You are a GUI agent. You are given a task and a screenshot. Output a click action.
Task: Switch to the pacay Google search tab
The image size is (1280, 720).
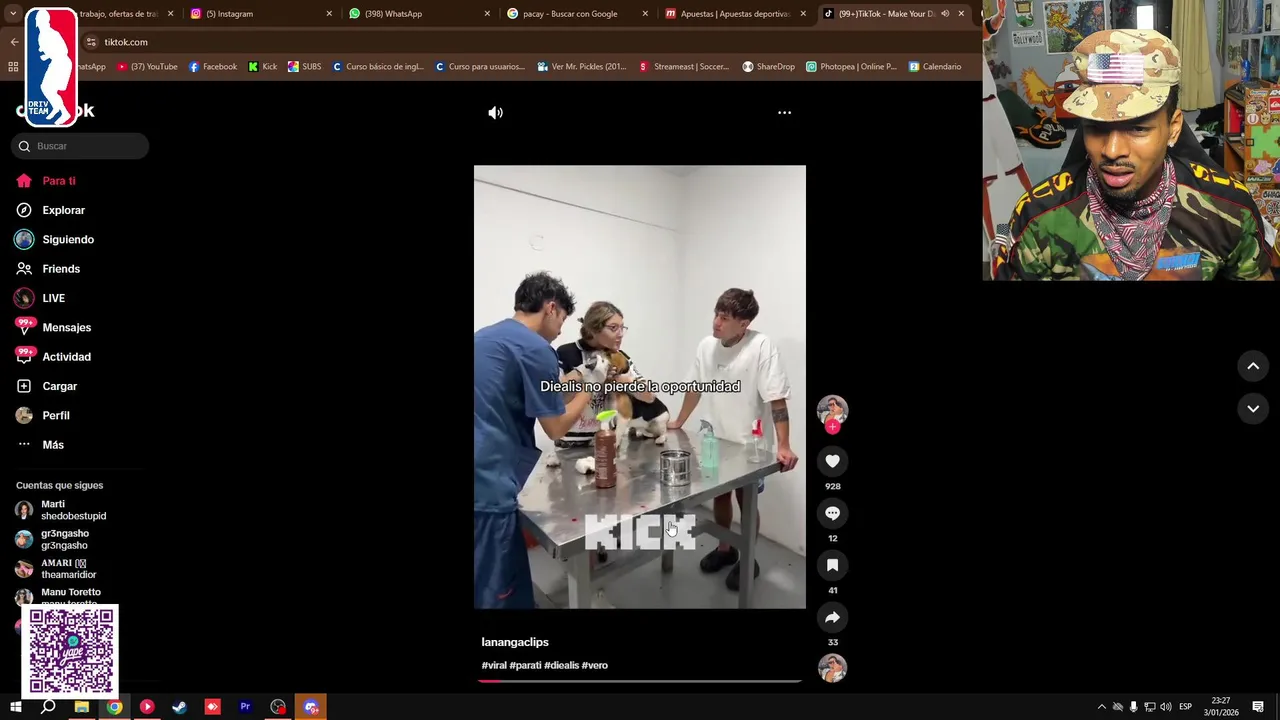point(577,14)
